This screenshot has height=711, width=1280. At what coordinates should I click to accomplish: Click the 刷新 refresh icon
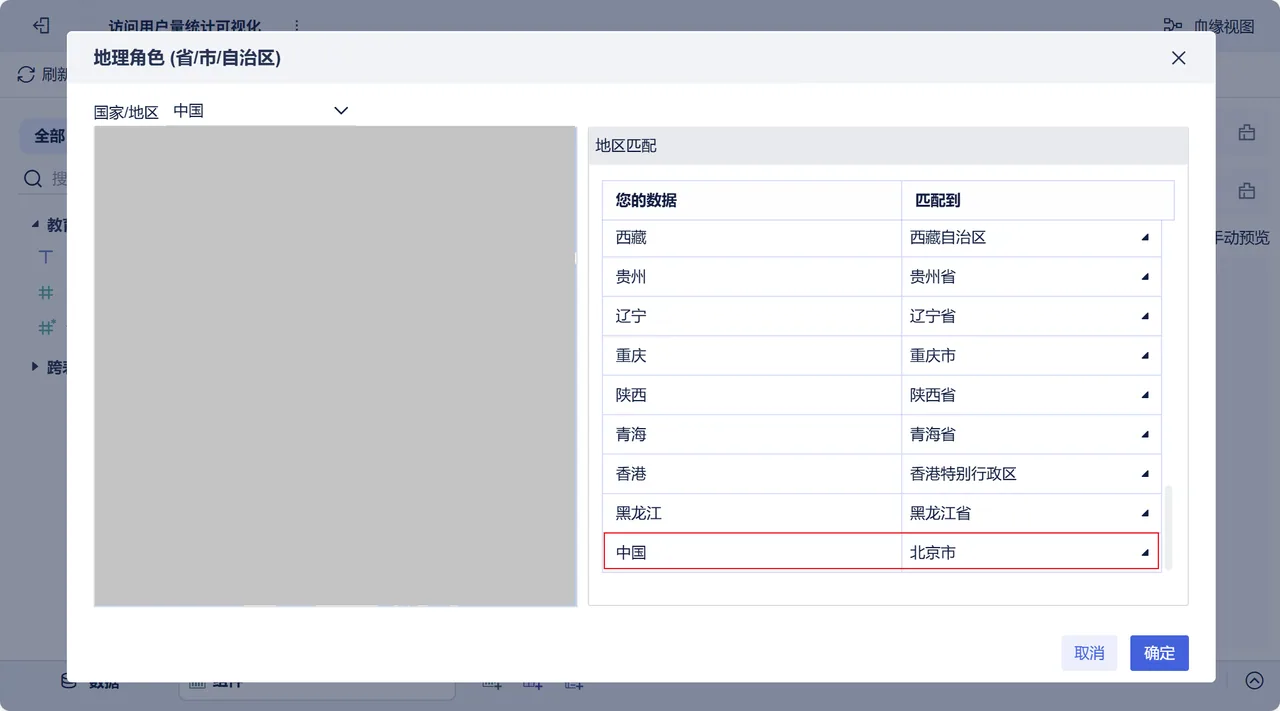[26, 74]
